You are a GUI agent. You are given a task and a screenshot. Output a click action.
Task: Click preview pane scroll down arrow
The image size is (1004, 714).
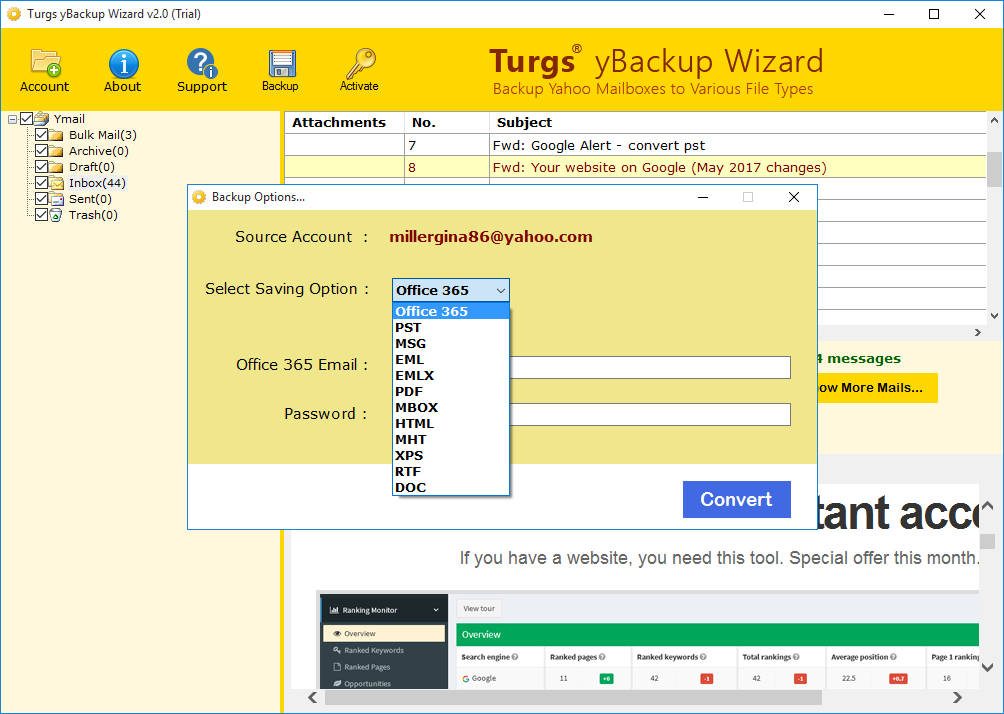pyautogui.click(x=988, y=667)
